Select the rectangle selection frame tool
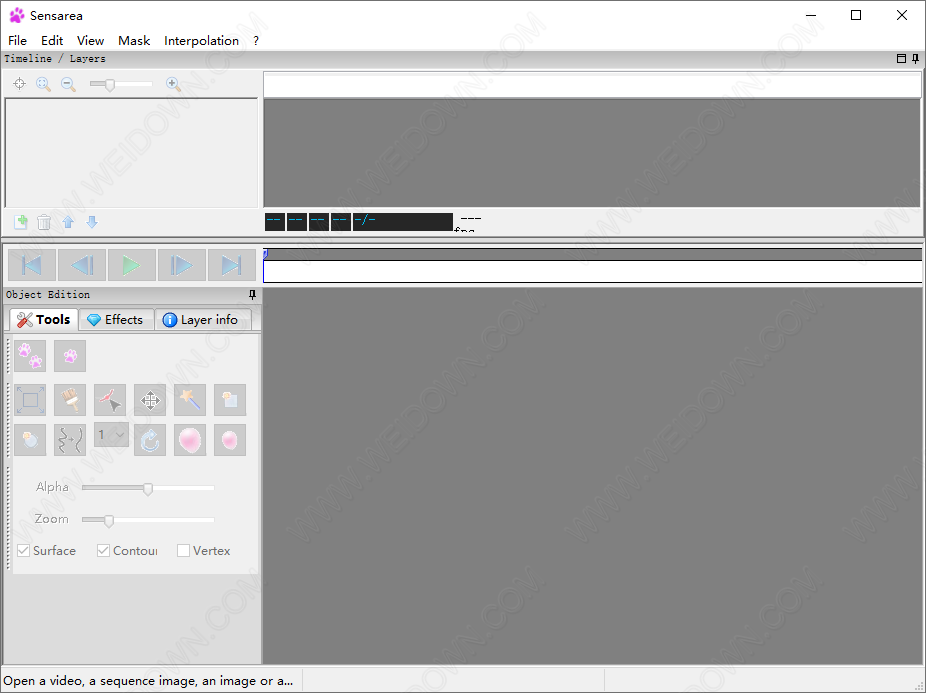The height and width of the screenshot is (693, 926). [30, 400]
